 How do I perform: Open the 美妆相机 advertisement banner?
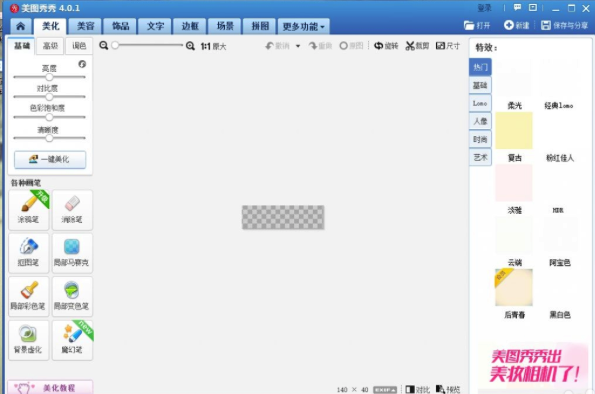[x=533, y=366]
